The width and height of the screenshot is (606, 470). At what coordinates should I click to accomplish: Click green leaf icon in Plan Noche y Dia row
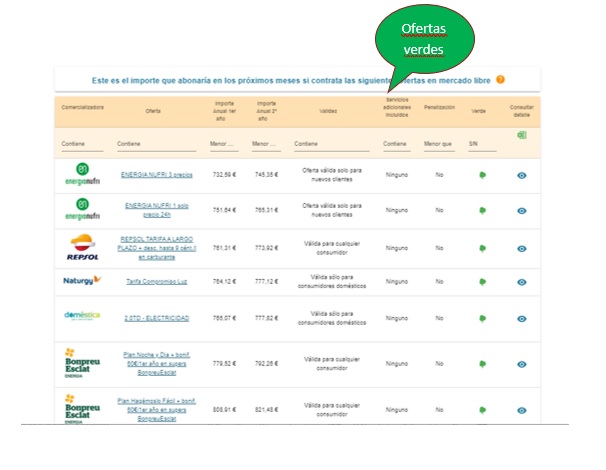click(482, 364)
